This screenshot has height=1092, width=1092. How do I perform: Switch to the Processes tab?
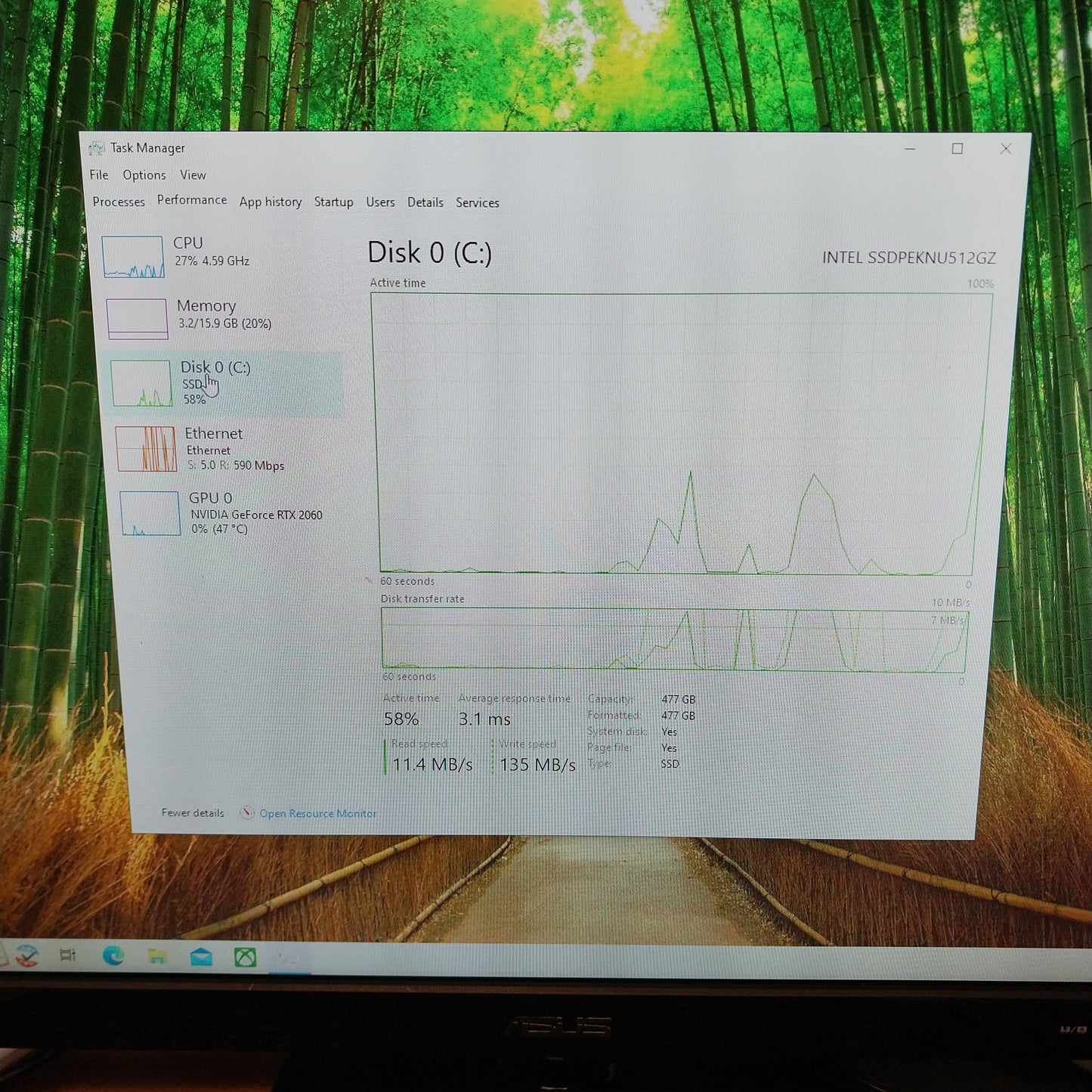click(x=119, y=202)
